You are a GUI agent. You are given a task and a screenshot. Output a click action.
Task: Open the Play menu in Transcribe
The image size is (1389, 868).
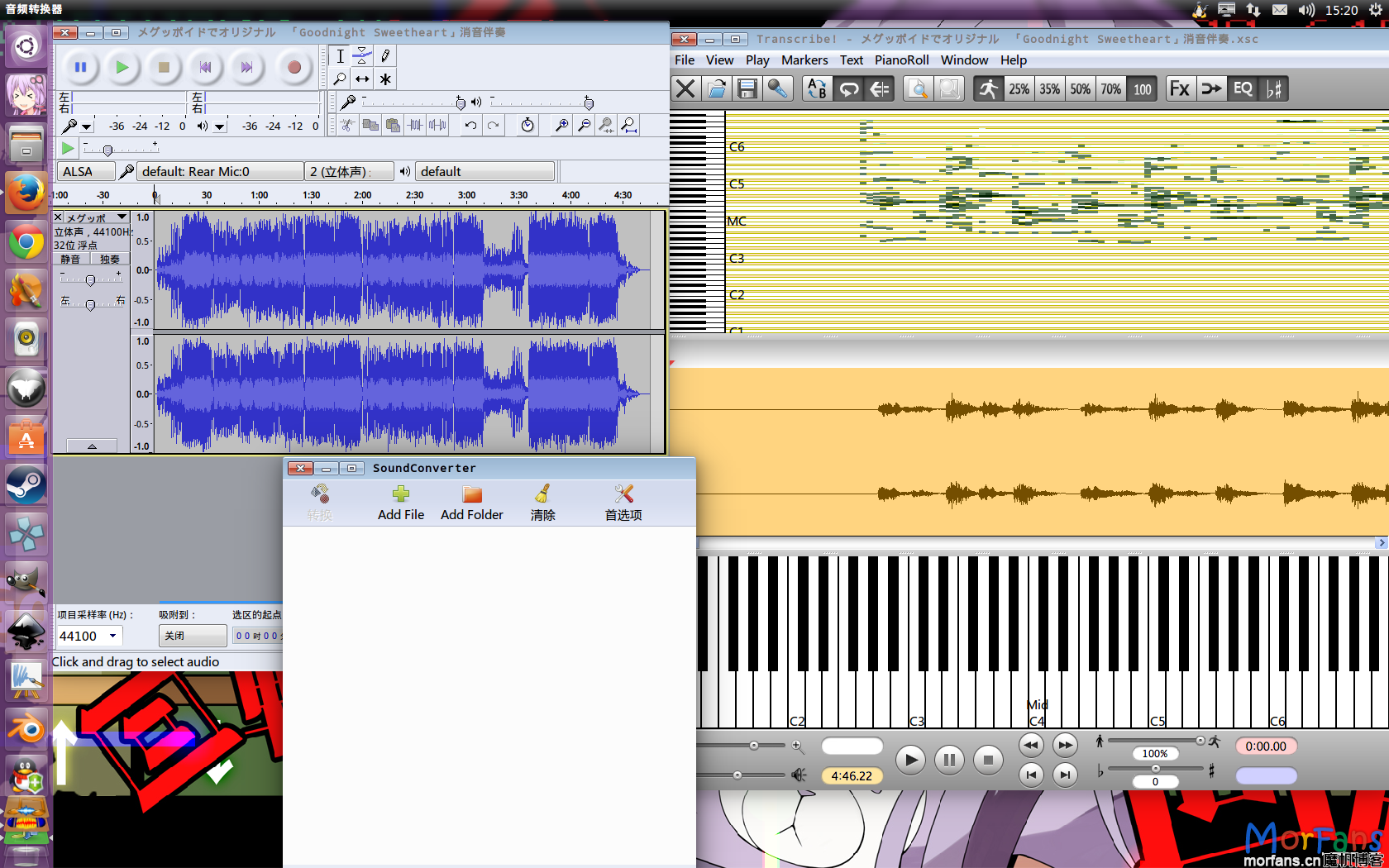[757, 60]
